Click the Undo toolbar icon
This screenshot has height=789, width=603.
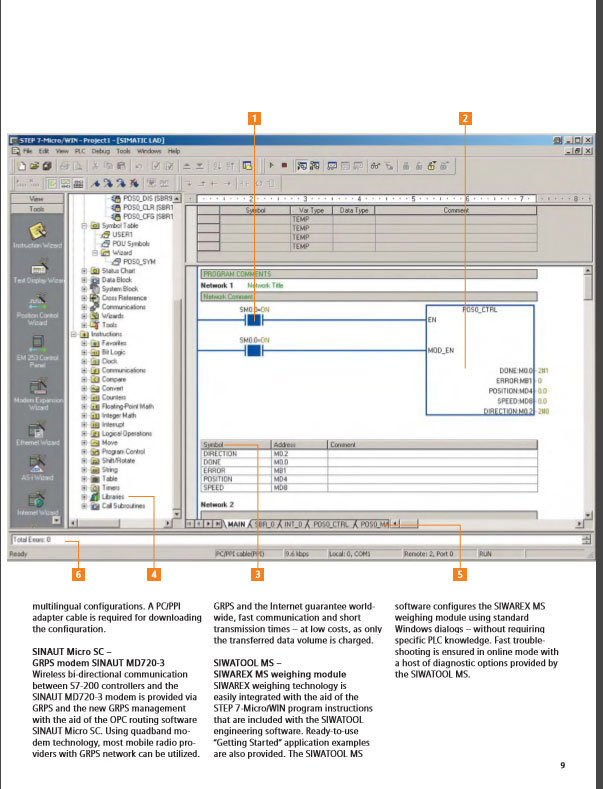click(x=138, y=166)
